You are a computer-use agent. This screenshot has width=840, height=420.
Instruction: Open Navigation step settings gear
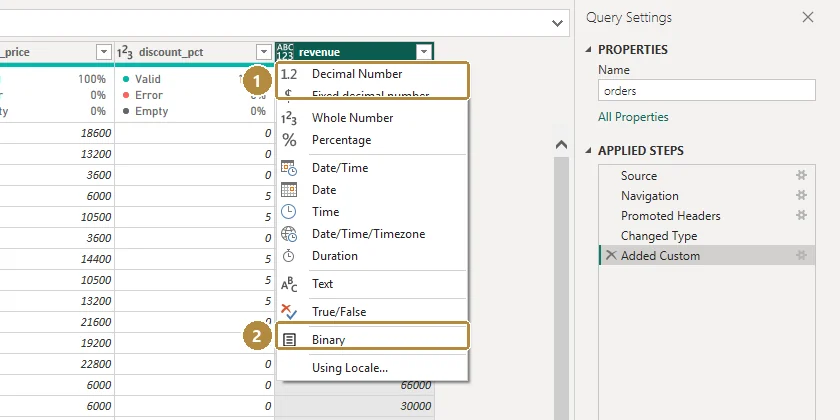tap(801, 195)
